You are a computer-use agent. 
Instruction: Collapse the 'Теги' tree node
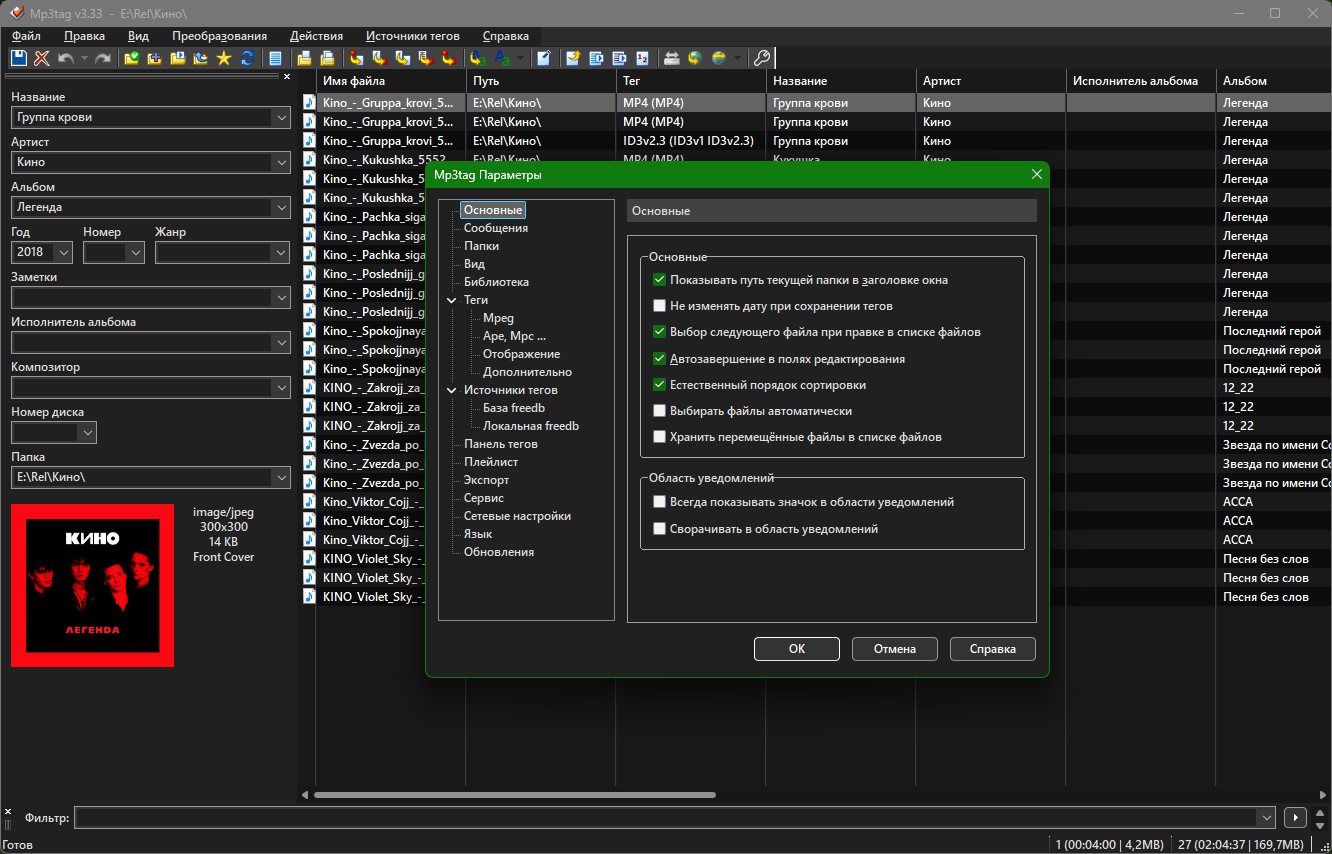pos(451,300)
